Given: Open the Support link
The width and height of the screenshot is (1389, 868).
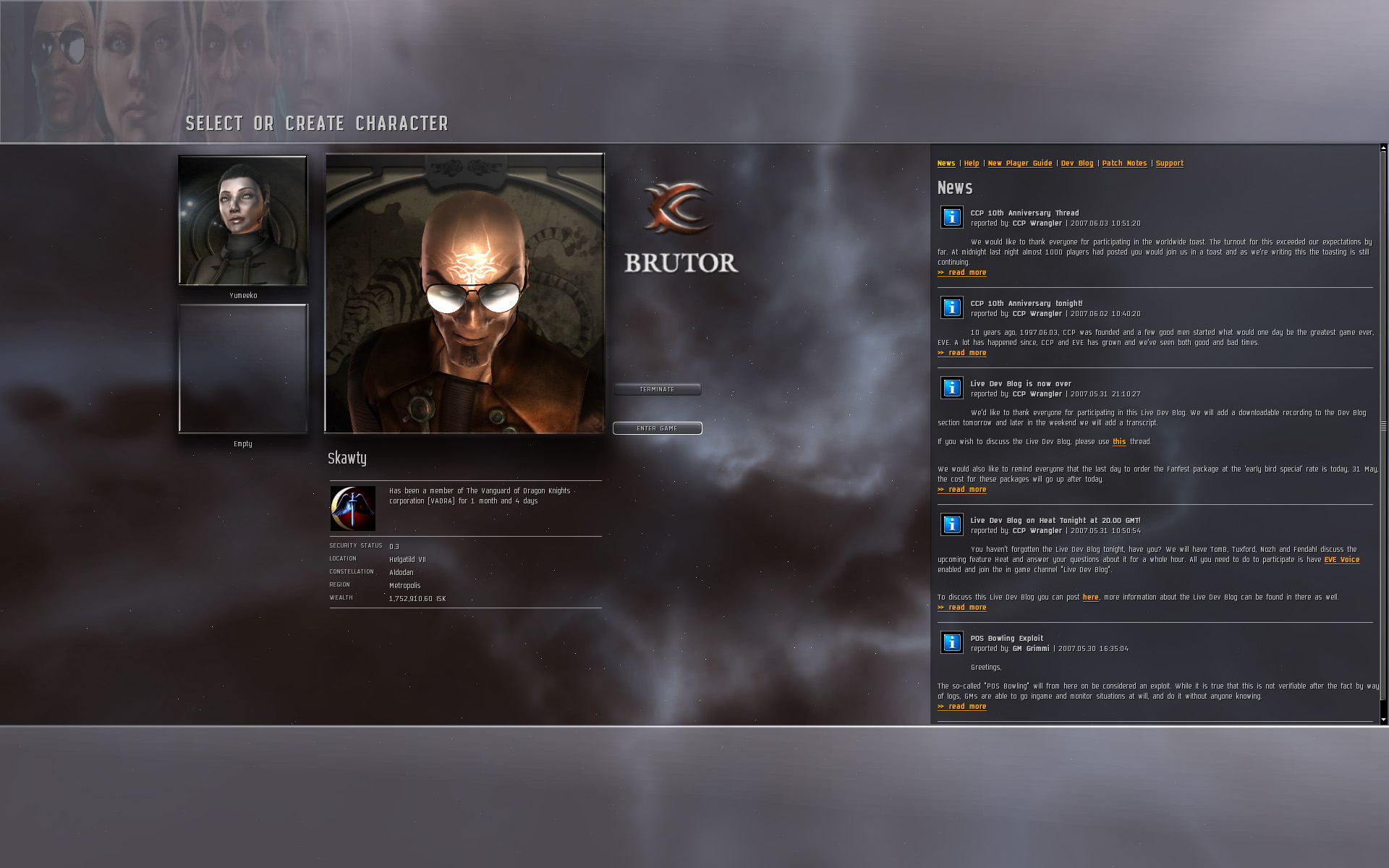Looking at the screenshot, I should click(x=1169, y=163).
